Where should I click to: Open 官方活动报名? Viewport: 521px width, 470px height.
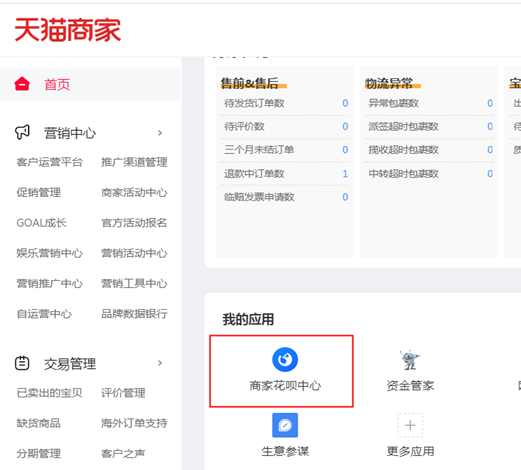[134, 223]
